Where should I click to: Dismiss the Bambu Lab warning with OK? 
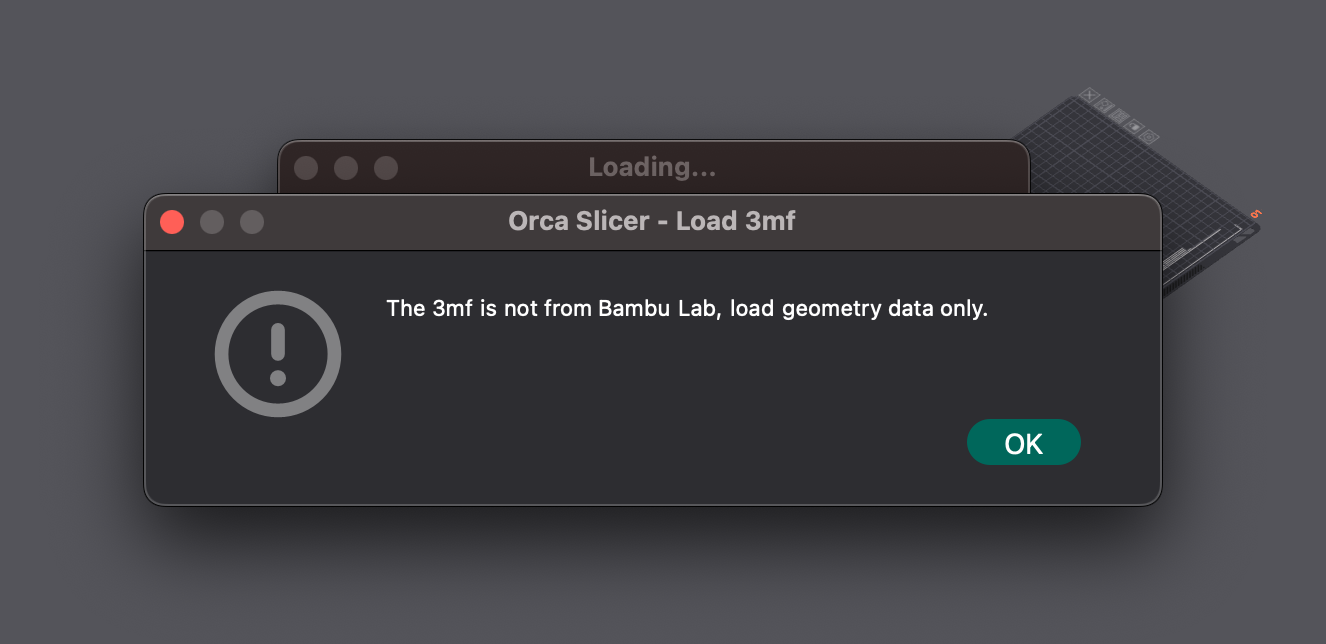click(1023, 441)
